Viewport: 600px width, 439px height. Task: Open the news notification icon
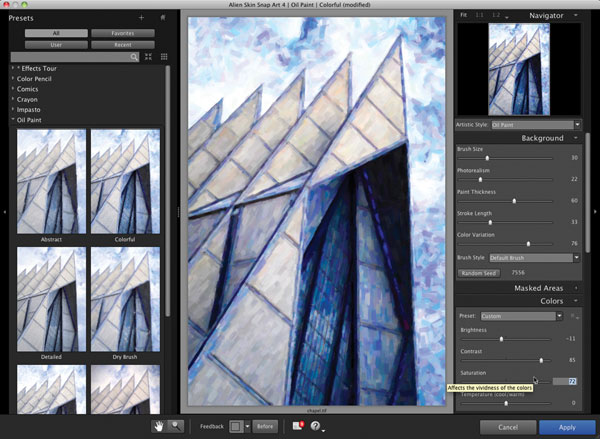pyautogui.click(x=298, y=426)
